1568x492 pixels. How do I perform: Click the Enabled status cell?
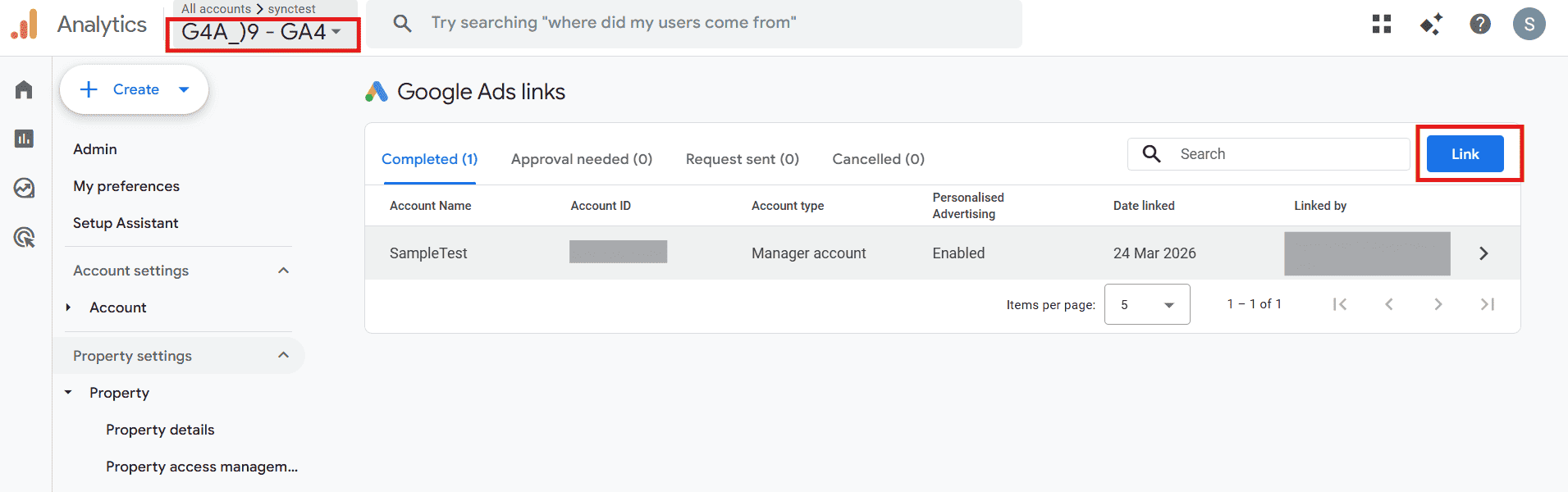958,253
